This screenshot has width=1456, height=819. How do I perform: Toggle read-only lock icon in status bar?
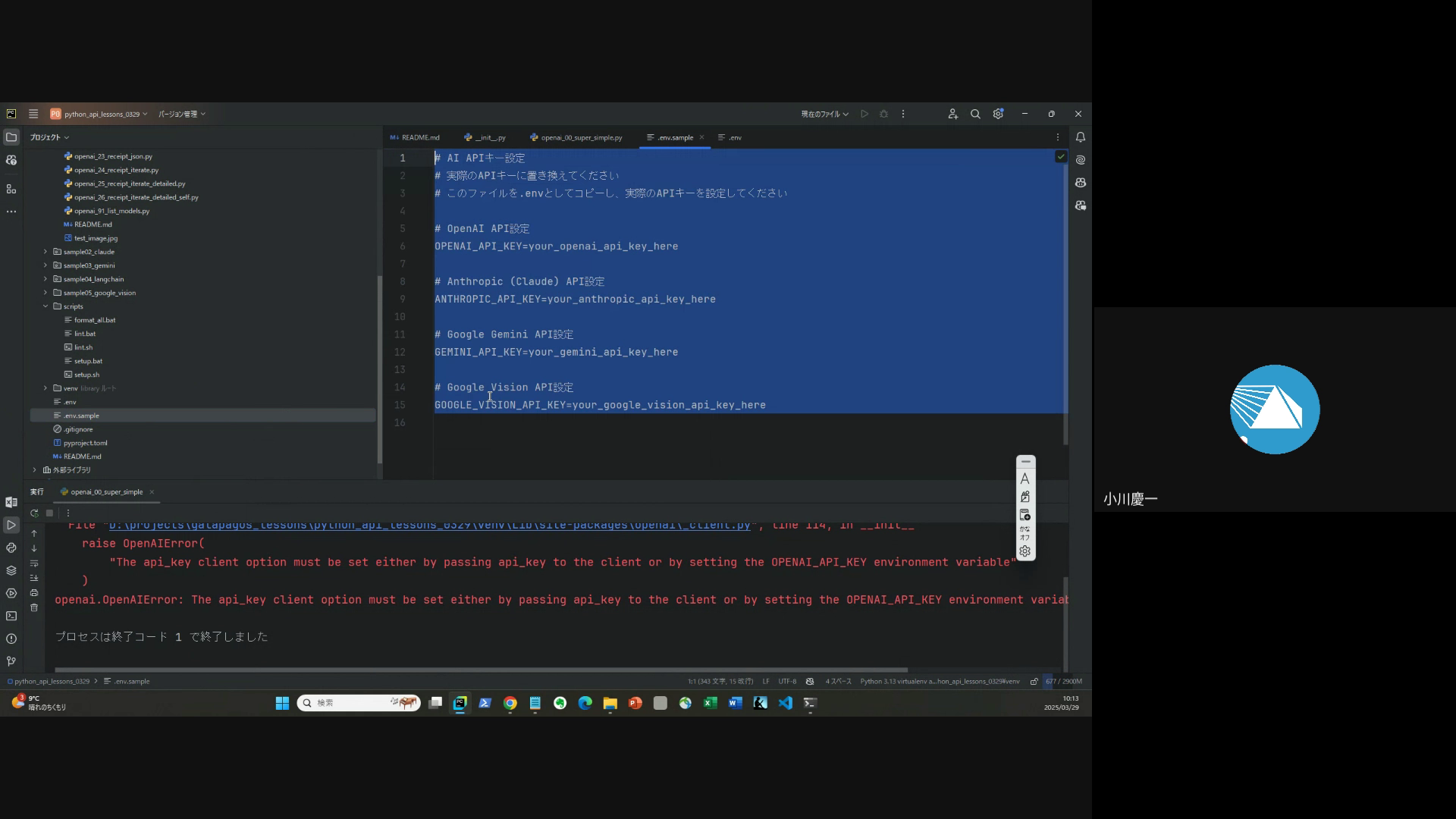[x=1034, y=681]
